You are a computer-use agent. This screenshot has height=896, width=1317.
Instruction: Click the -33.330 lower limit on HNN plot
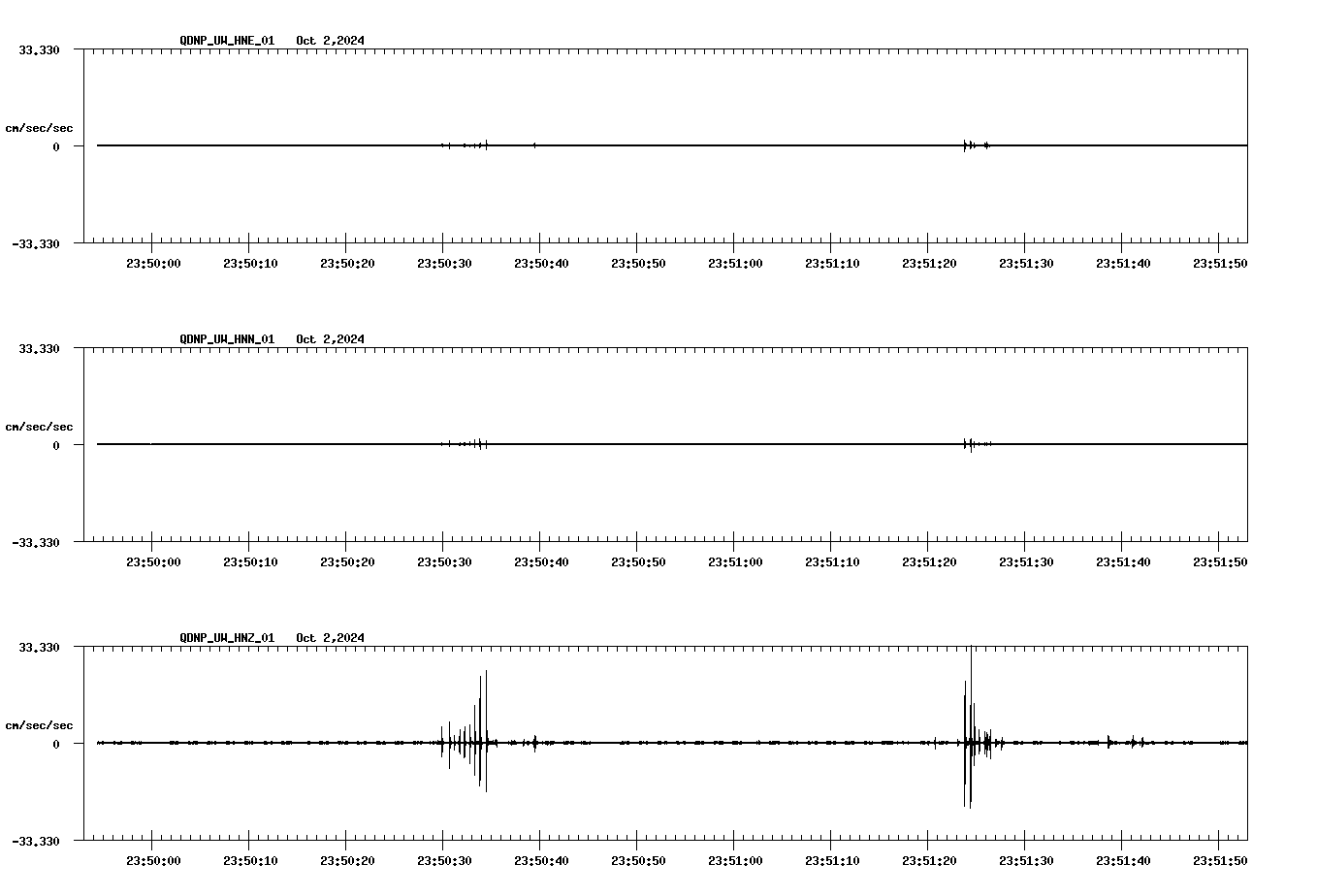point(36,542)
